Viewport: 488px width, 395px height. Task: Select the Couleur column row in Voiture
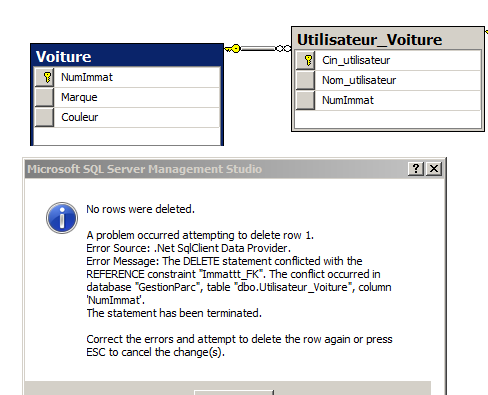(x=127, y=117)
